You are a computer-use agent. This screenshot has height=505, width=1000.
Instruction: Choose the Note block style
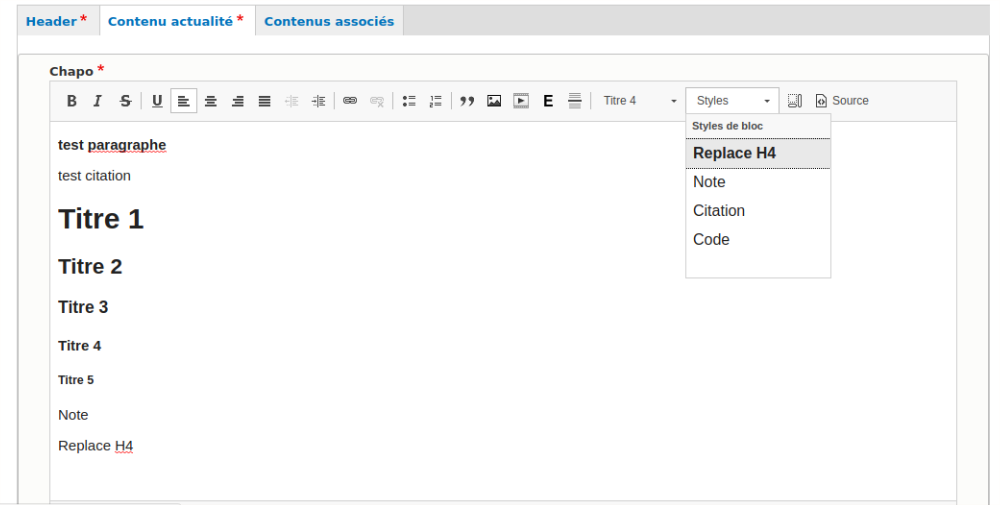click(x=758, y=182)
